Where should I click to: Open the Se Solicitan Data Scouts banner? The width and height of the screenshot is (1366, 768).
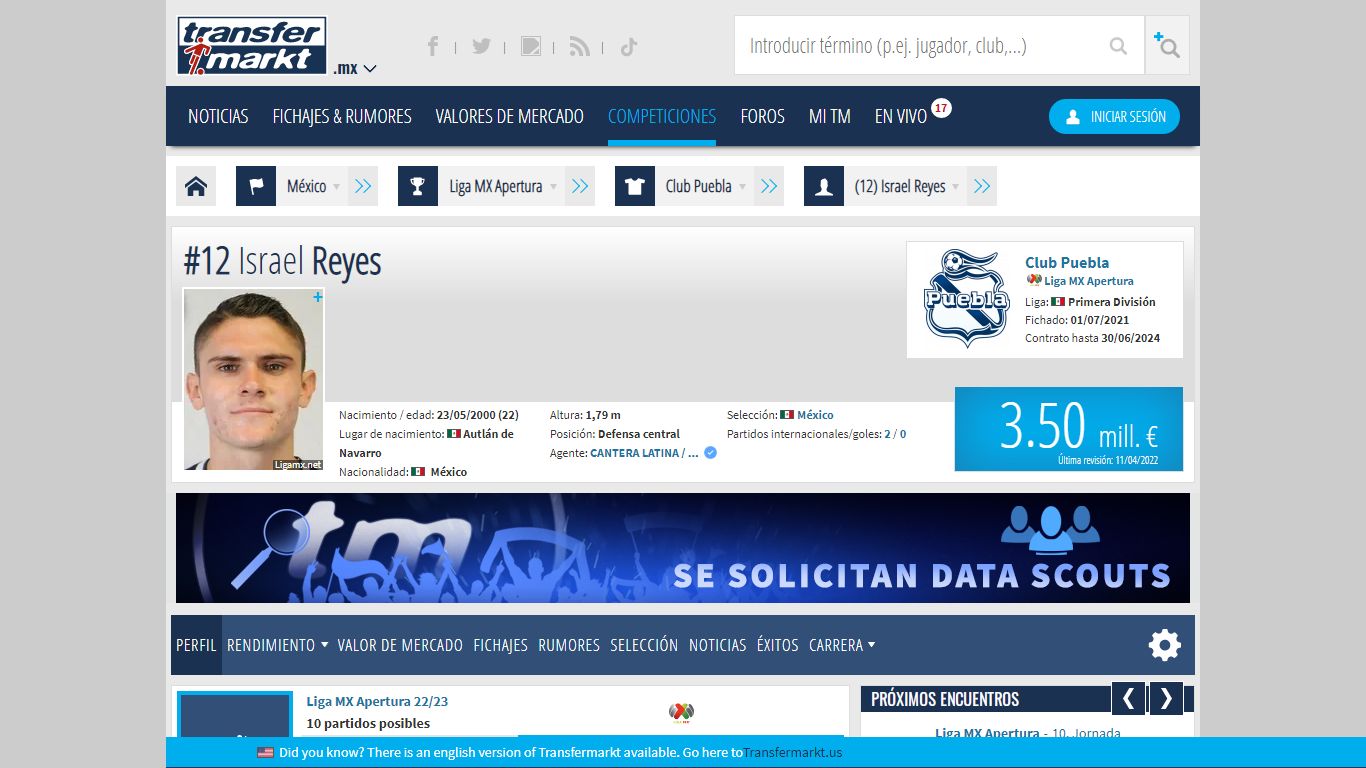click(683, 548)
